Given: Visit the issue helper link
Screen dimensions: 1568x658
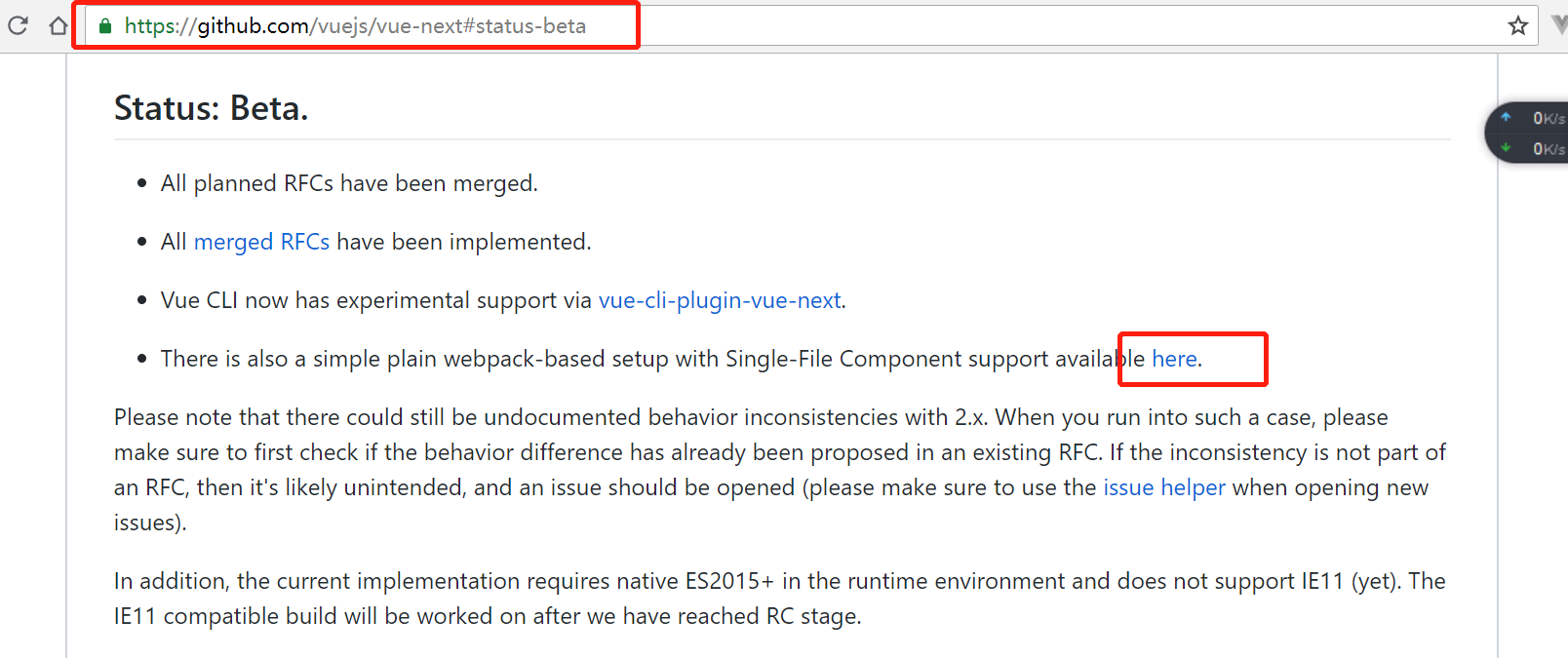Looking at the screenshot, I should (1164, 487).
